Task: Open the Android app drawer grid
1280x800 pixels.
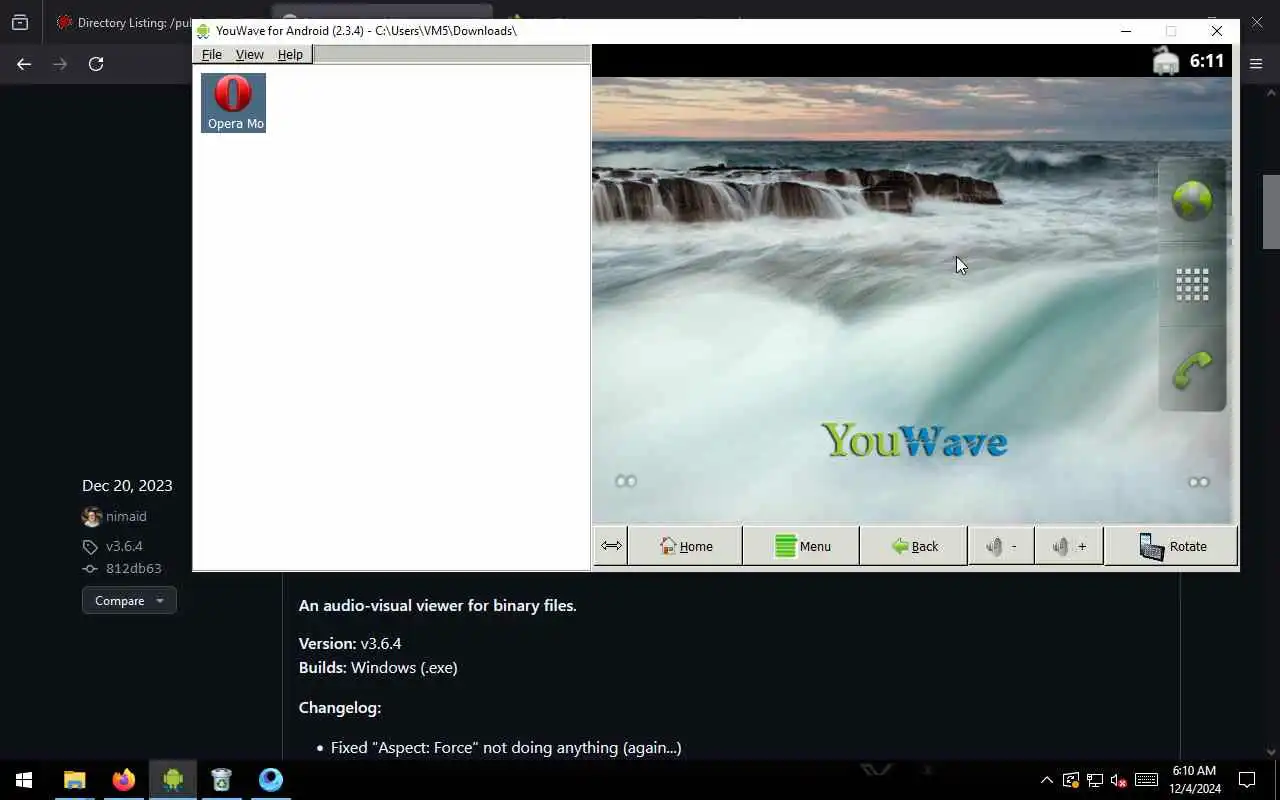Action: point(1192,285)
